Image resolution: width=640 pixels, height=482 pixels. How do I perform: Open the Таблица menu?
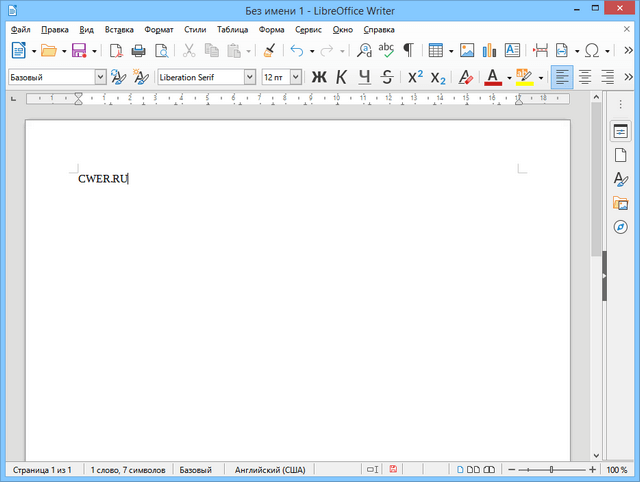(x=233, y=30)
